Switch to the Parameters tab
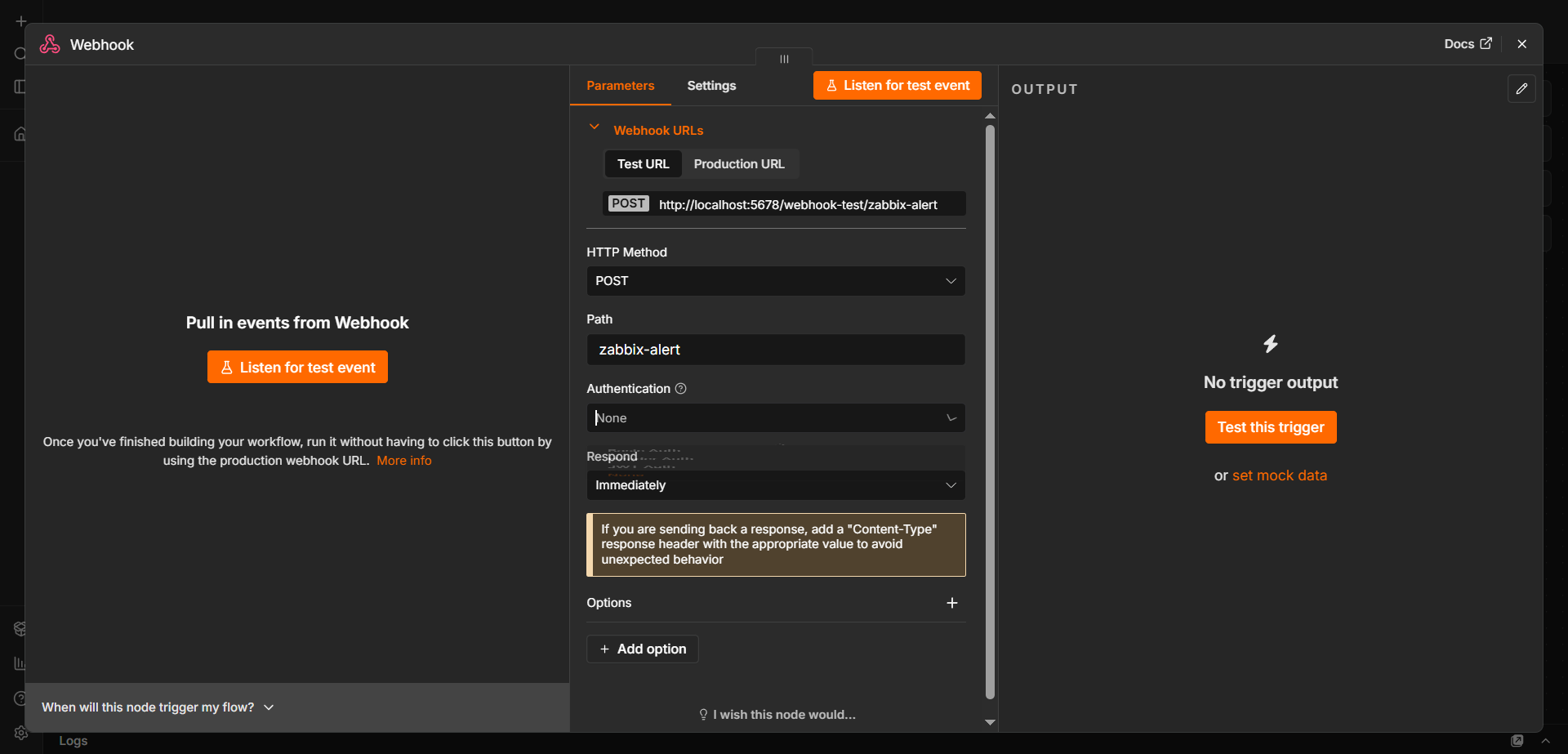1568x754 pixels. coord(620,86)
